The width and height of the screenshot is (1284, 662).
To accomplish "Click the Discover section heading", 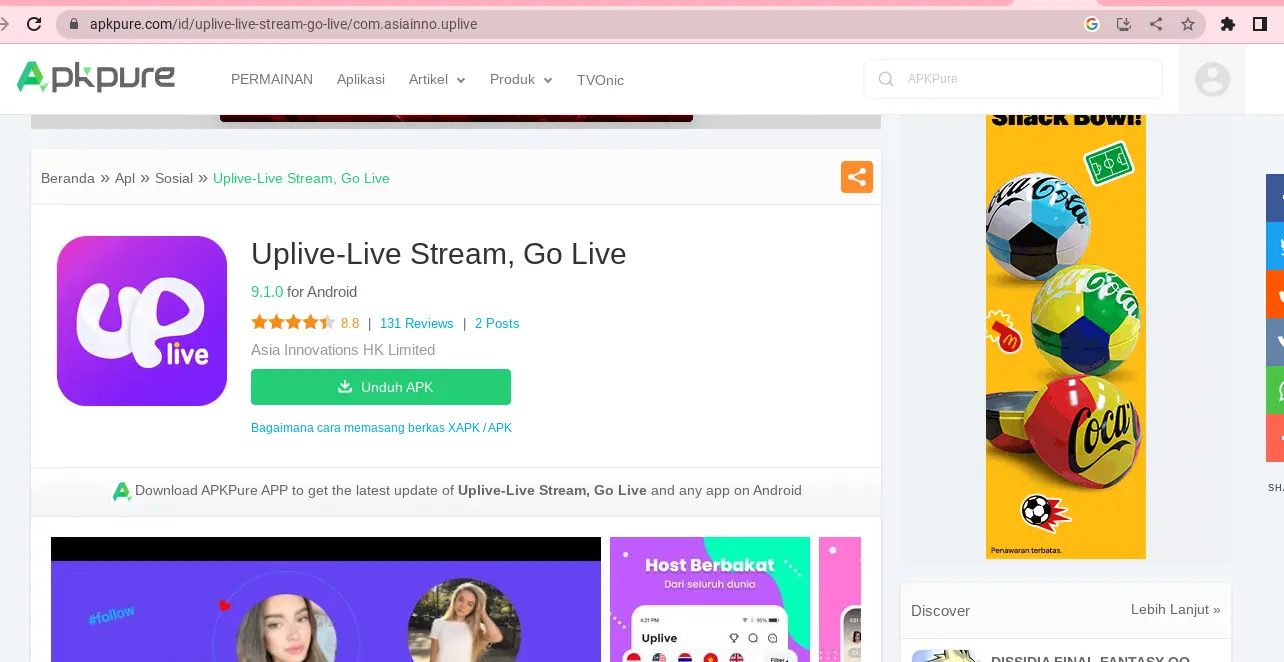I will pos(940,611).
